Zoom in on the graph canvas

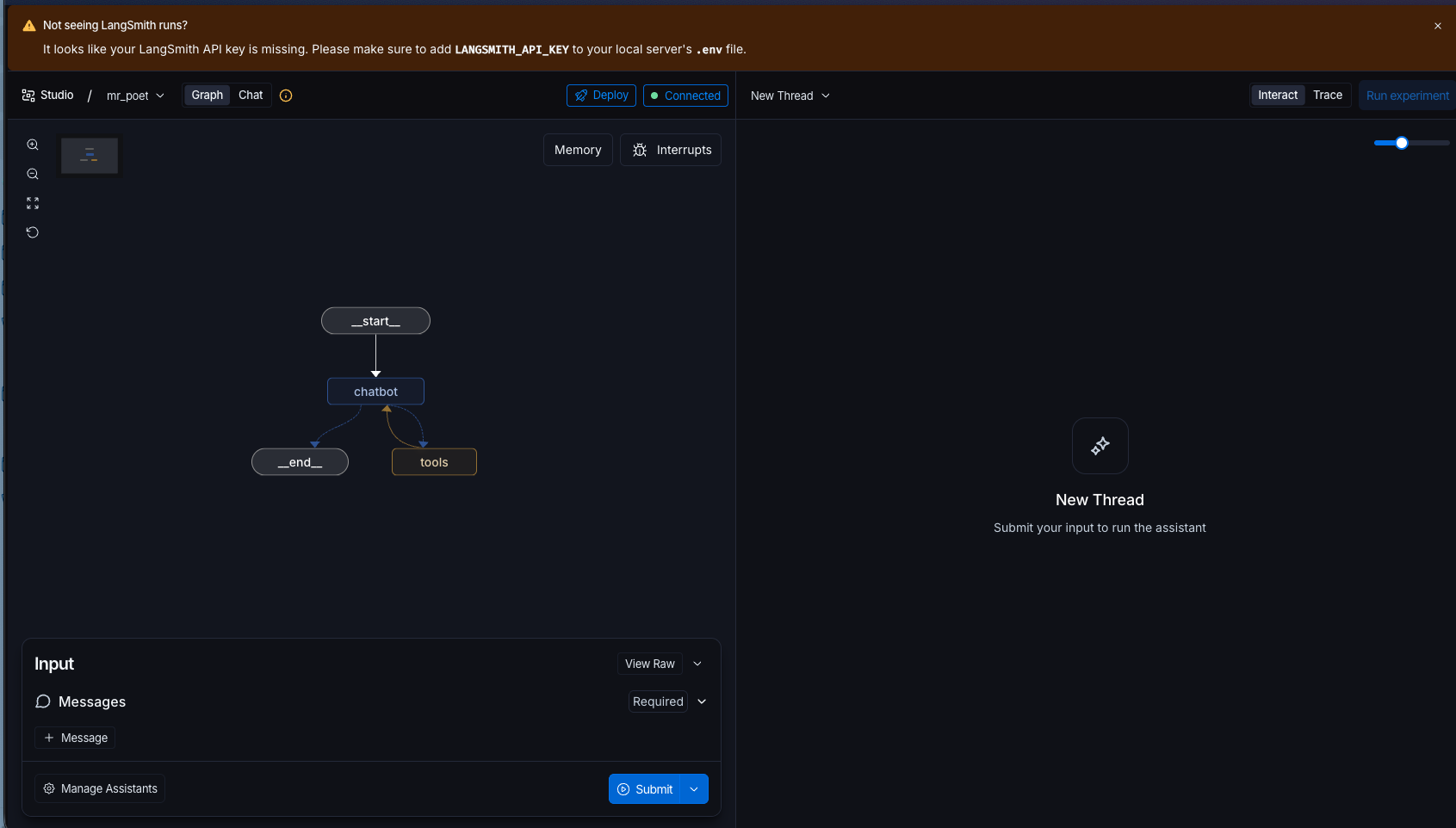[x=33, y=145]
